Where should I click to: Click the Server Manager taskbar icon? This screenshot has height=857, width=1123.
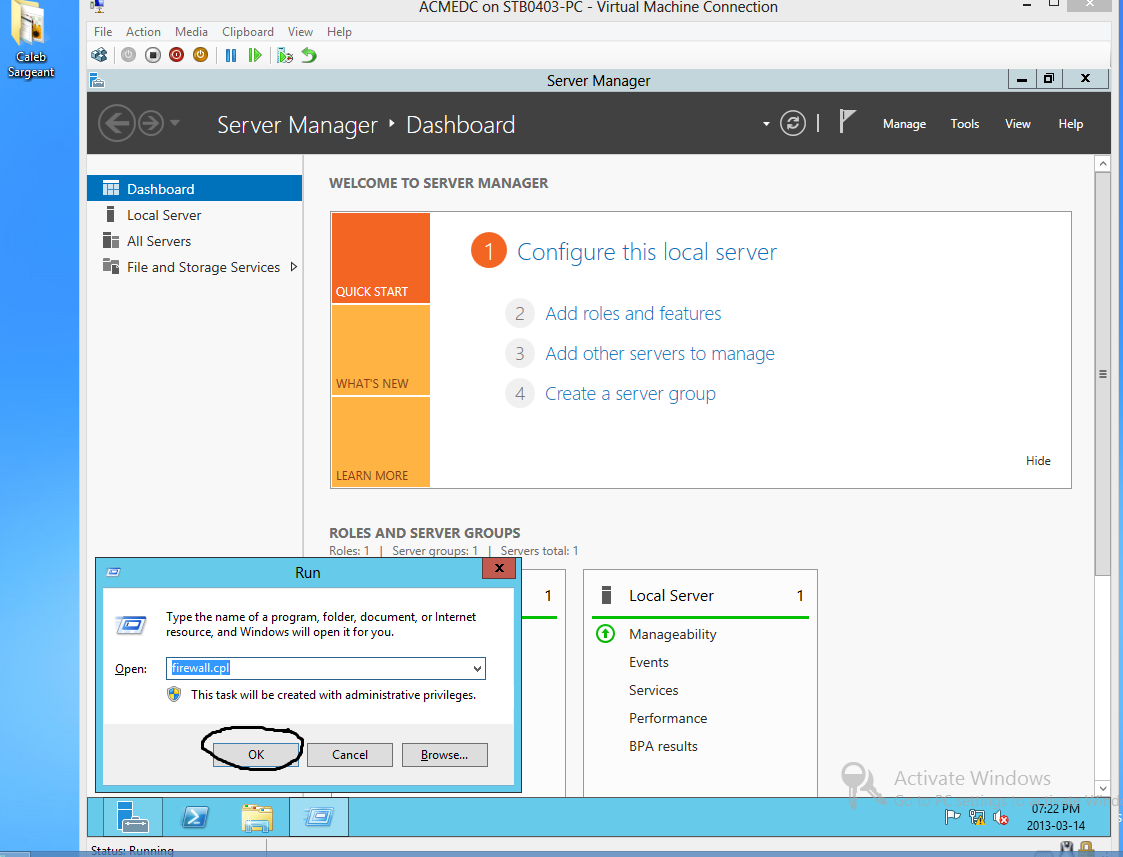pyautogui.click(x=132, y=817)
